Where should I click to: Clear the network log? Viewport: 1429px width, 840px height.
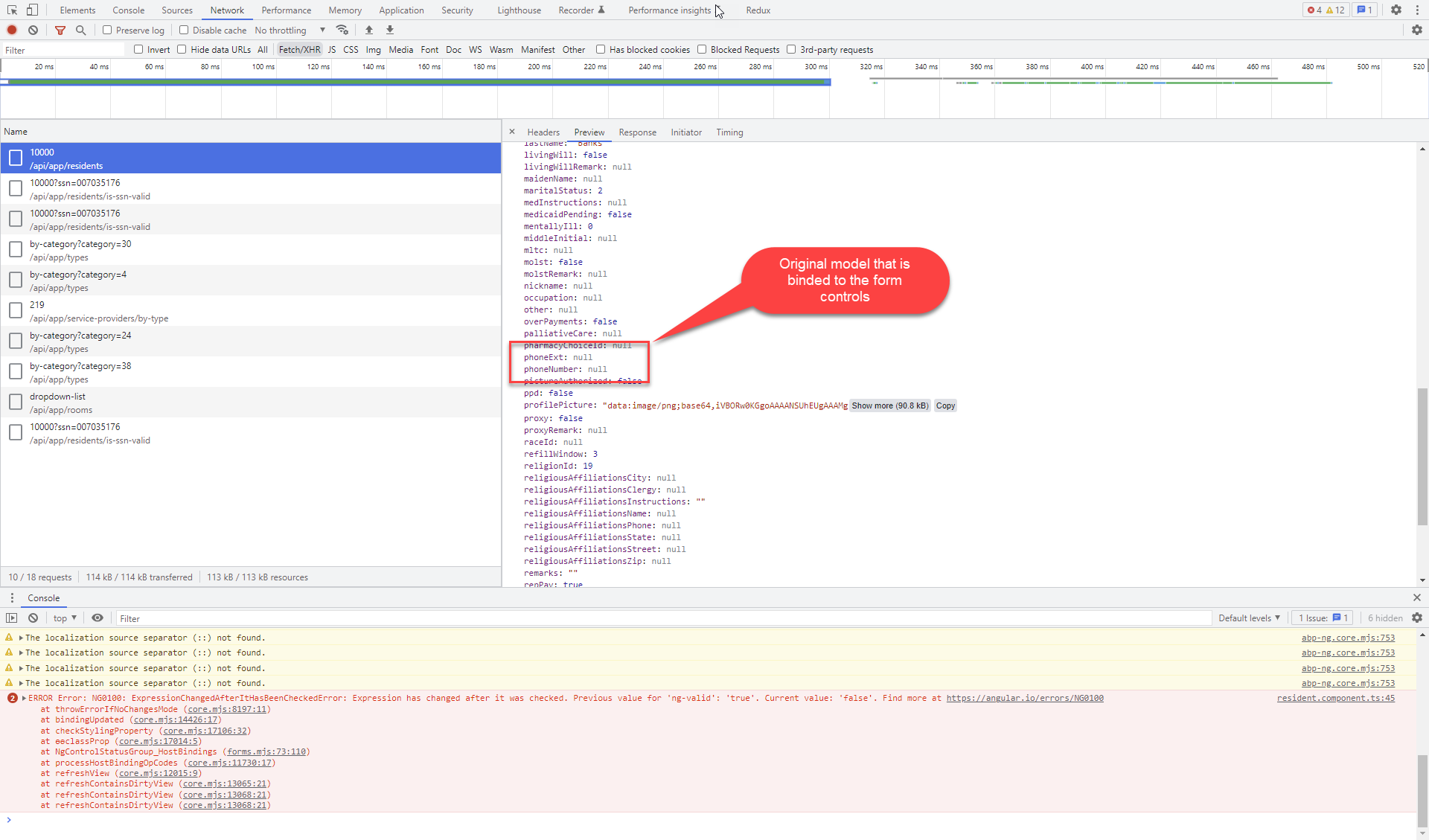click(33, 30)
